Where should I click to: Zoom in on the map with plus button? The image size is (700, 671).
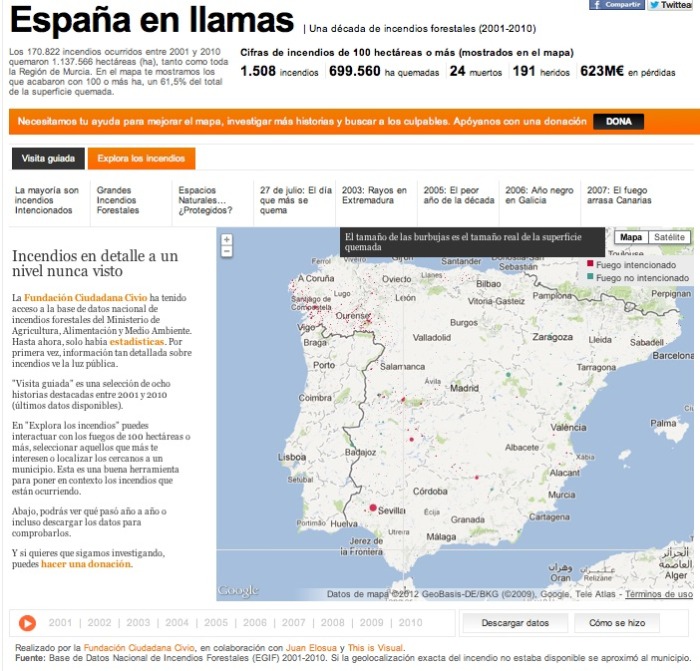pos(227,239)
